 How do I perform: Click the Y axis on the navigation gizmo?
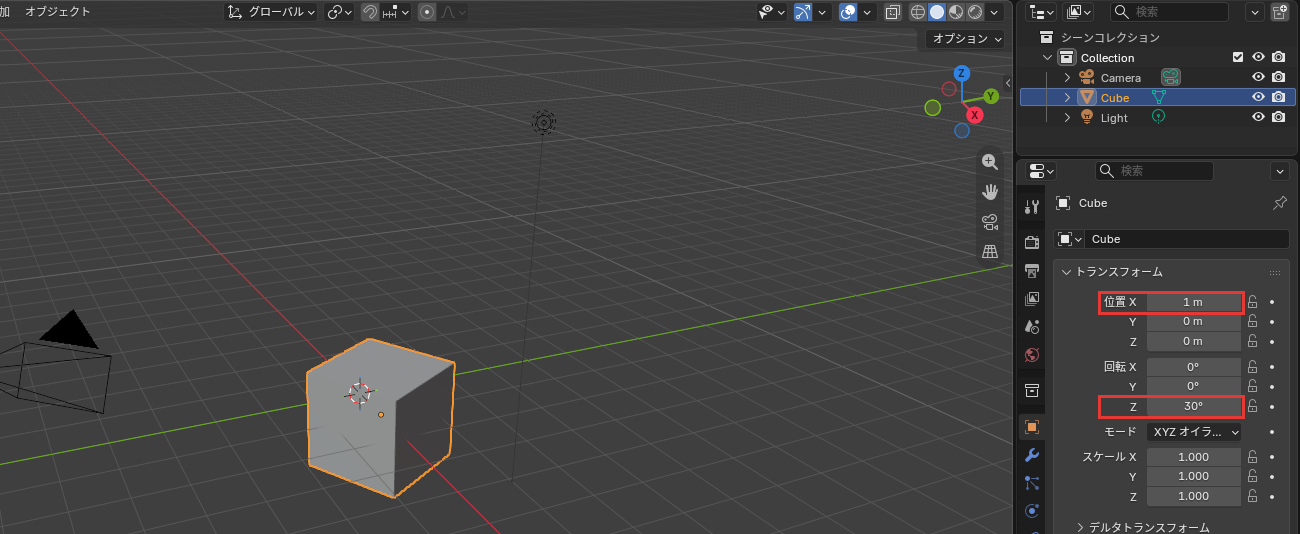click(991, 96)
